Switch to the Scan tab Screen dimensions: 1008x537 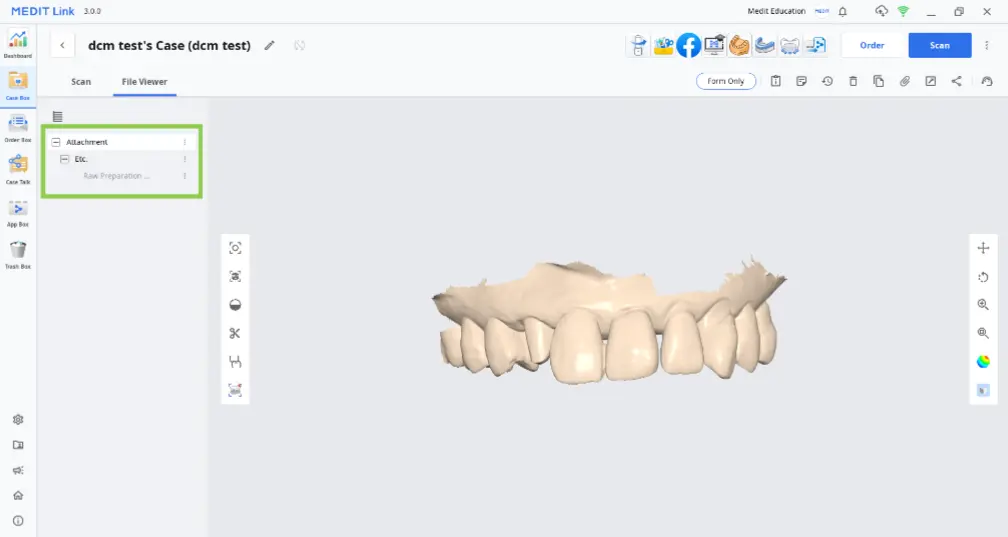(81, 82)
